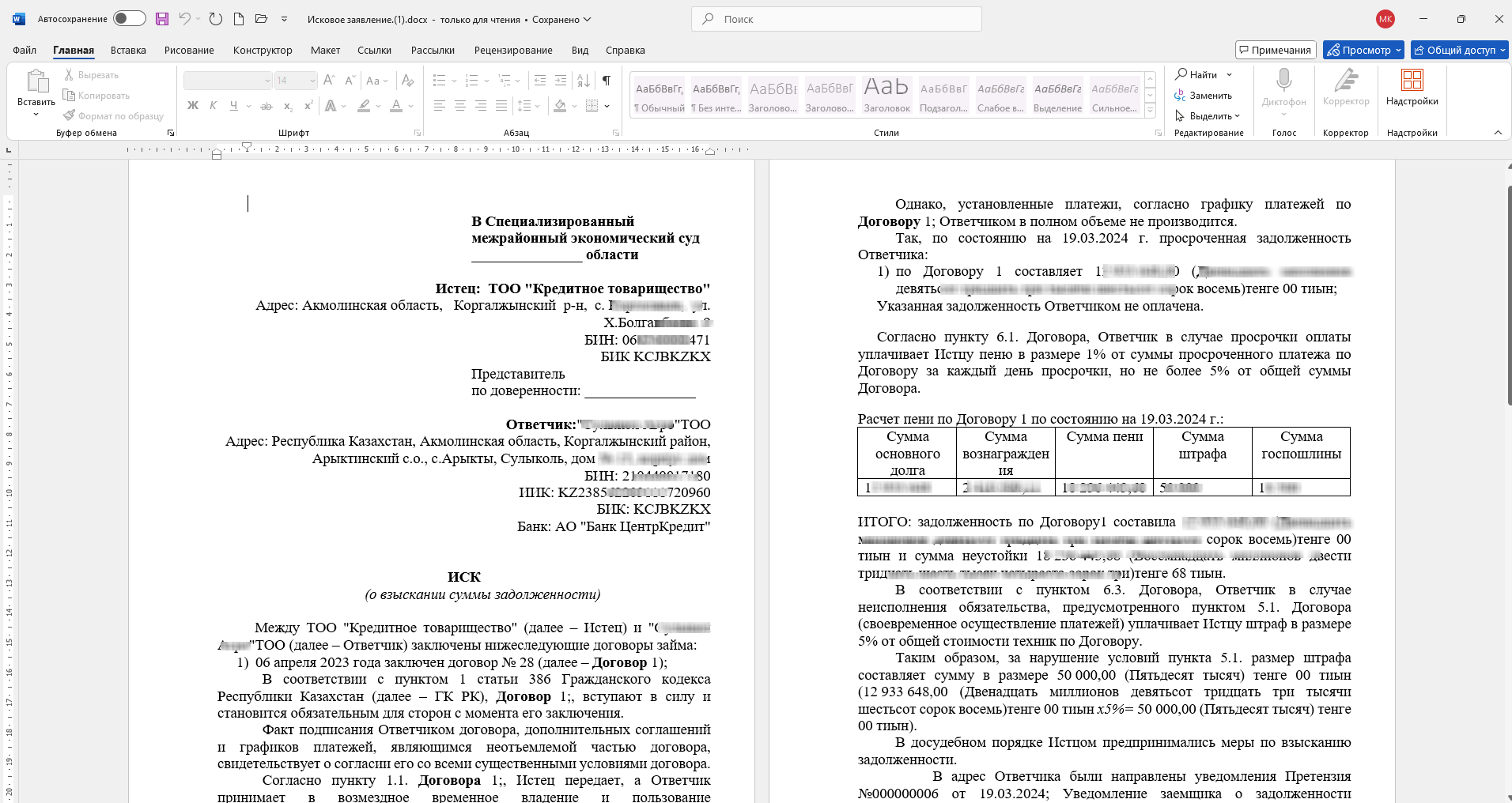Open the Выделить dropdown
The height and width of the screenshot is (803, 1512).
(1208, 116)
